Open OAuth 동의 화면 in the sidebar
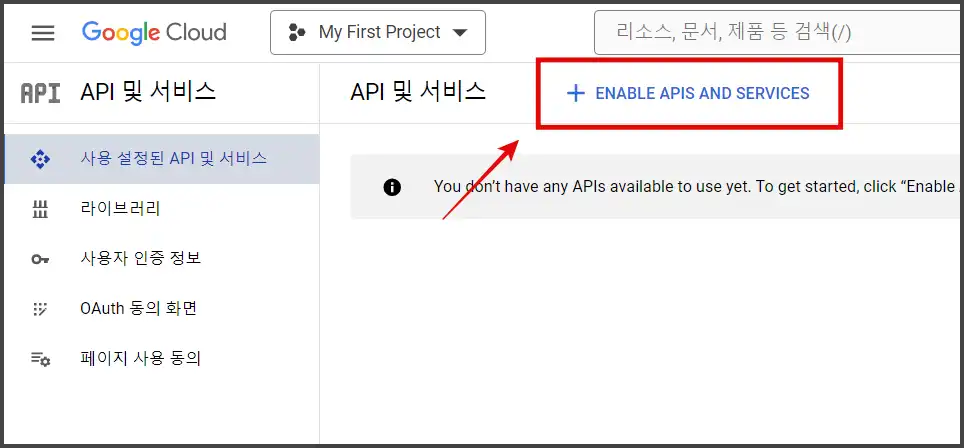Screen dimensions: 964x448 tap(162, 308)
